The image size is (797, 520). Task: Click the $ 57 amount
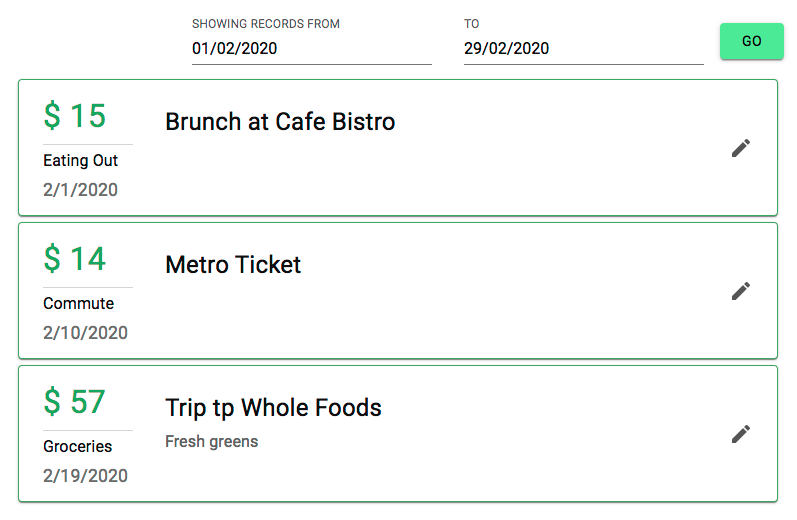coord(75,402)
